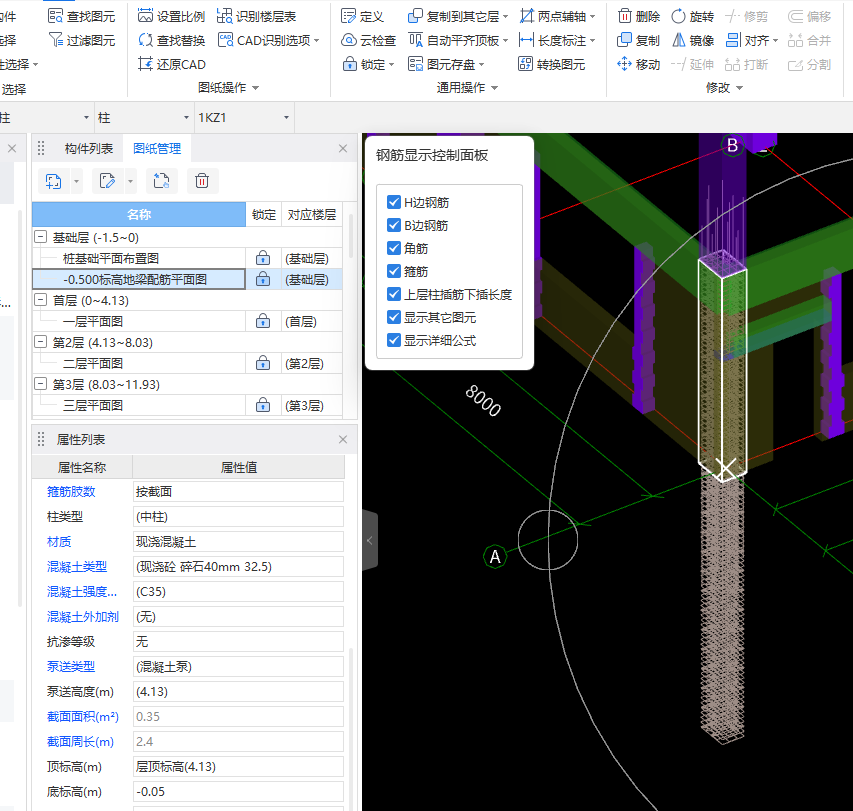Open the 箍筋肢数 property link

pyautogui.click(x=71, y=492)
